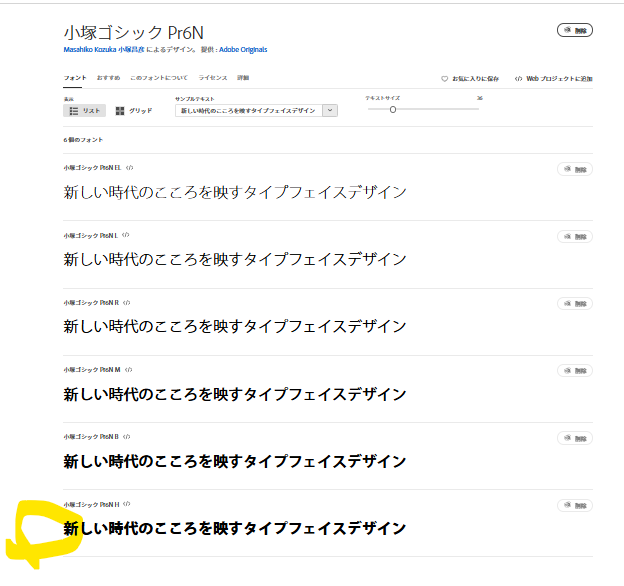624x586 pixels.
Task: Click the embed code icon beside 小塚ゴシック Pr6N B
Action: click(x=127, y=437)
